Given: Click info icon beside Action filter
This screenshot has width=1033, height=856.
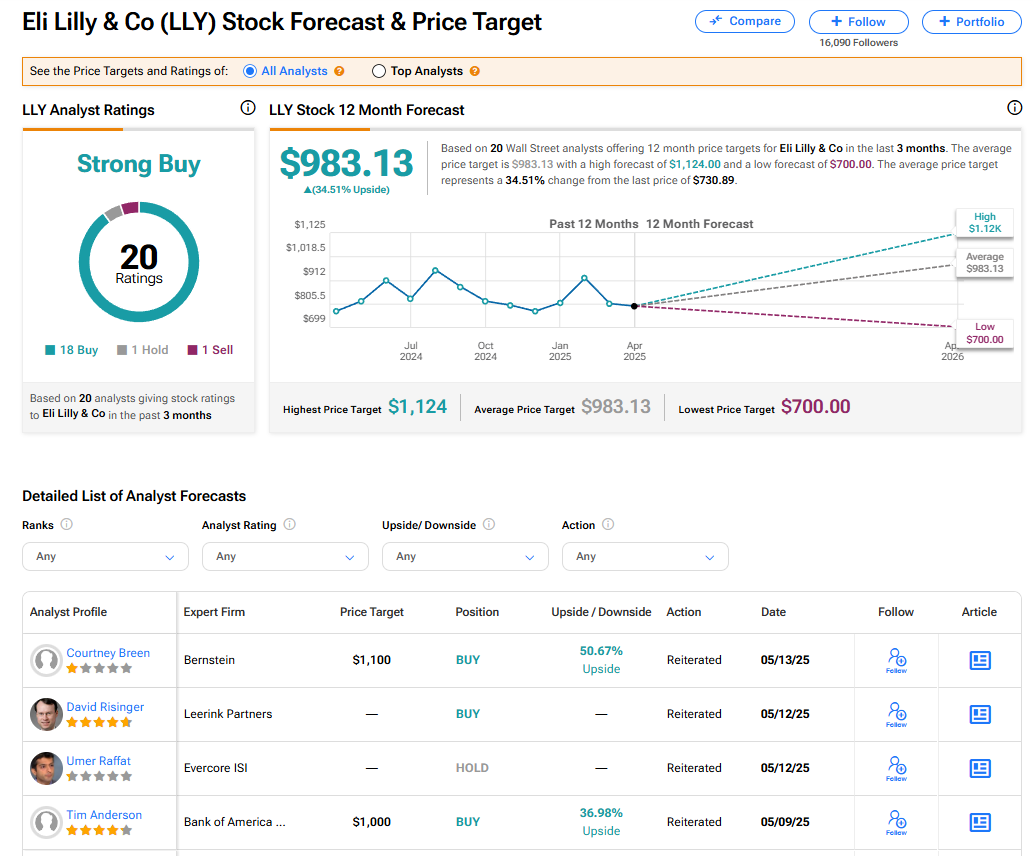Looking at the screenshot, I should (x=608, y=524).
